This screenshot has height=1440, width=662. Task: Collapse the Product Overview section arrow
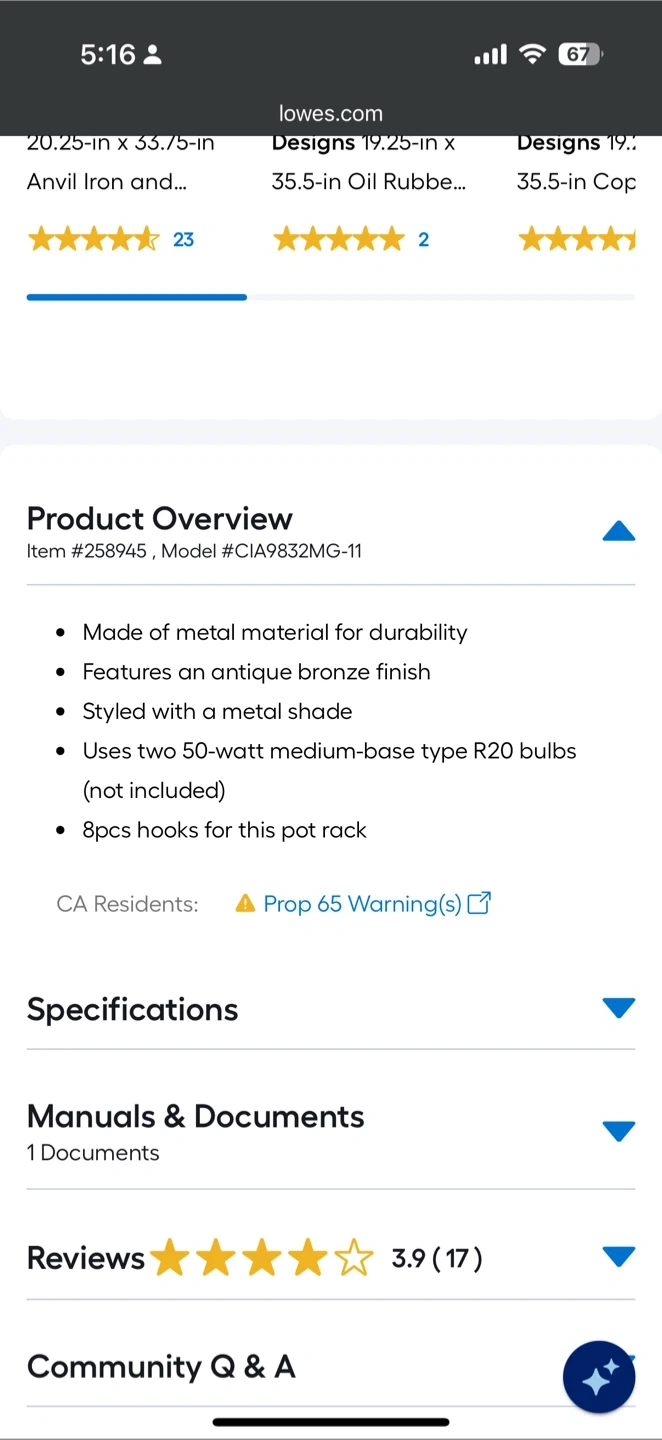click(618, 531)
